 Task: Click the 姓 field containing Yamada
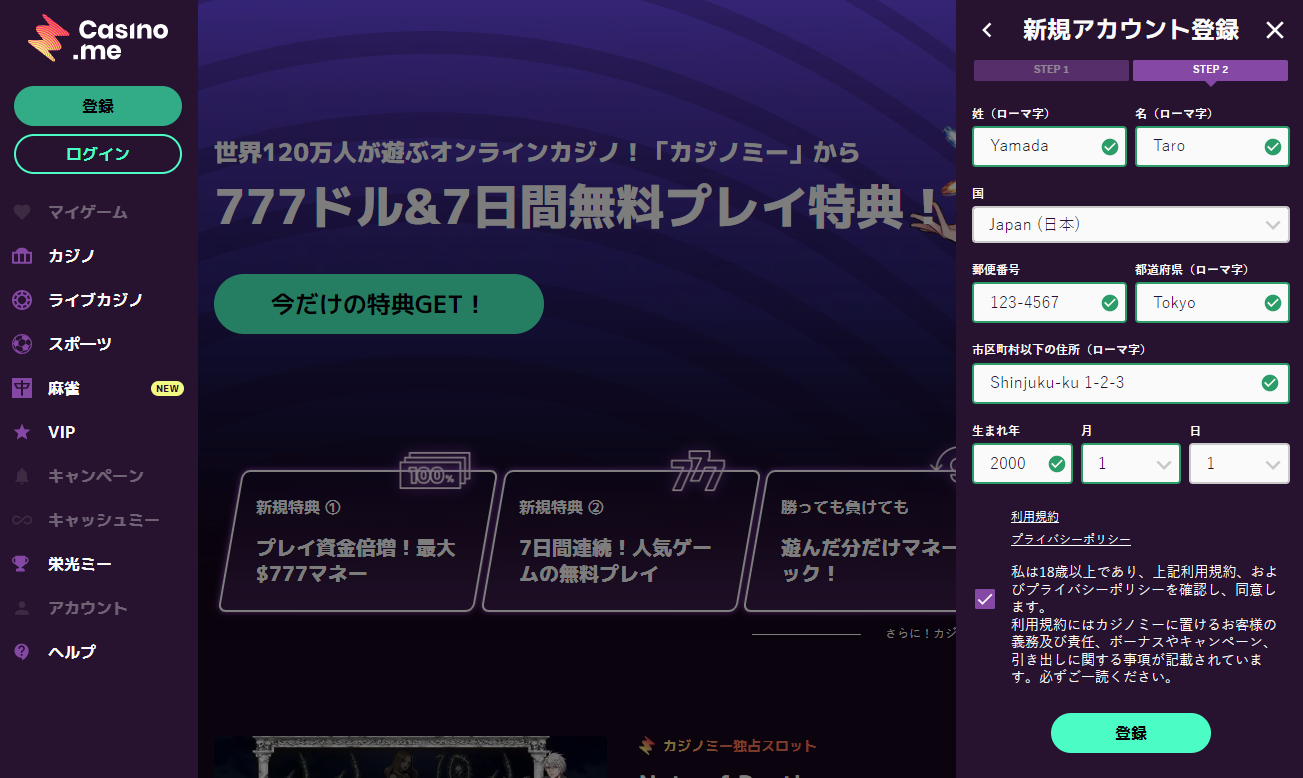click(x=1049, y=146)
